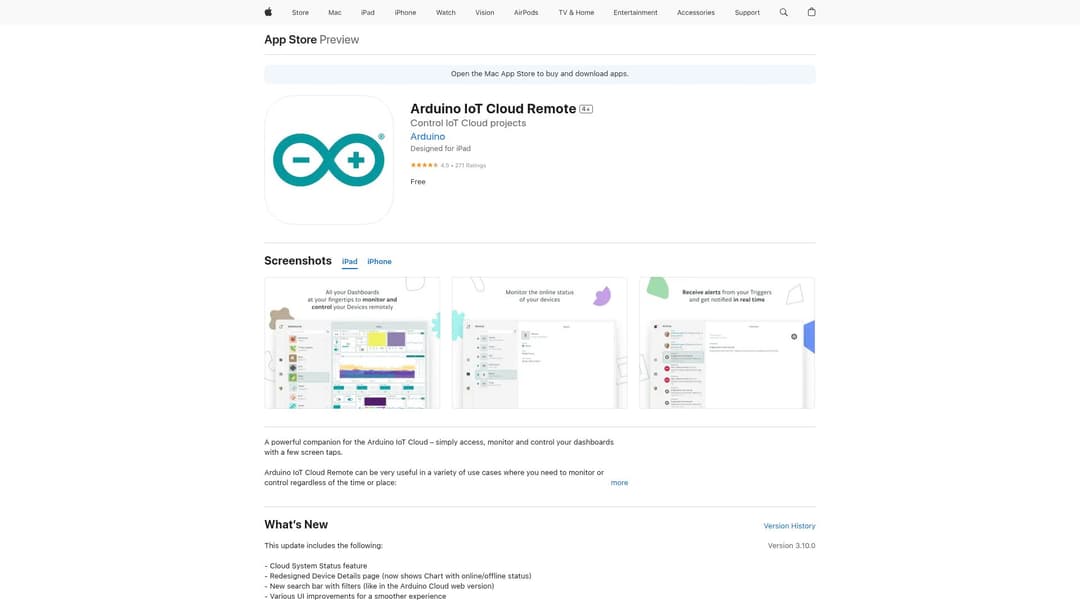Open the AirPods menu
Image resolution: width=1080 pixels, height=608 pixels.
(x=526, y=12)
